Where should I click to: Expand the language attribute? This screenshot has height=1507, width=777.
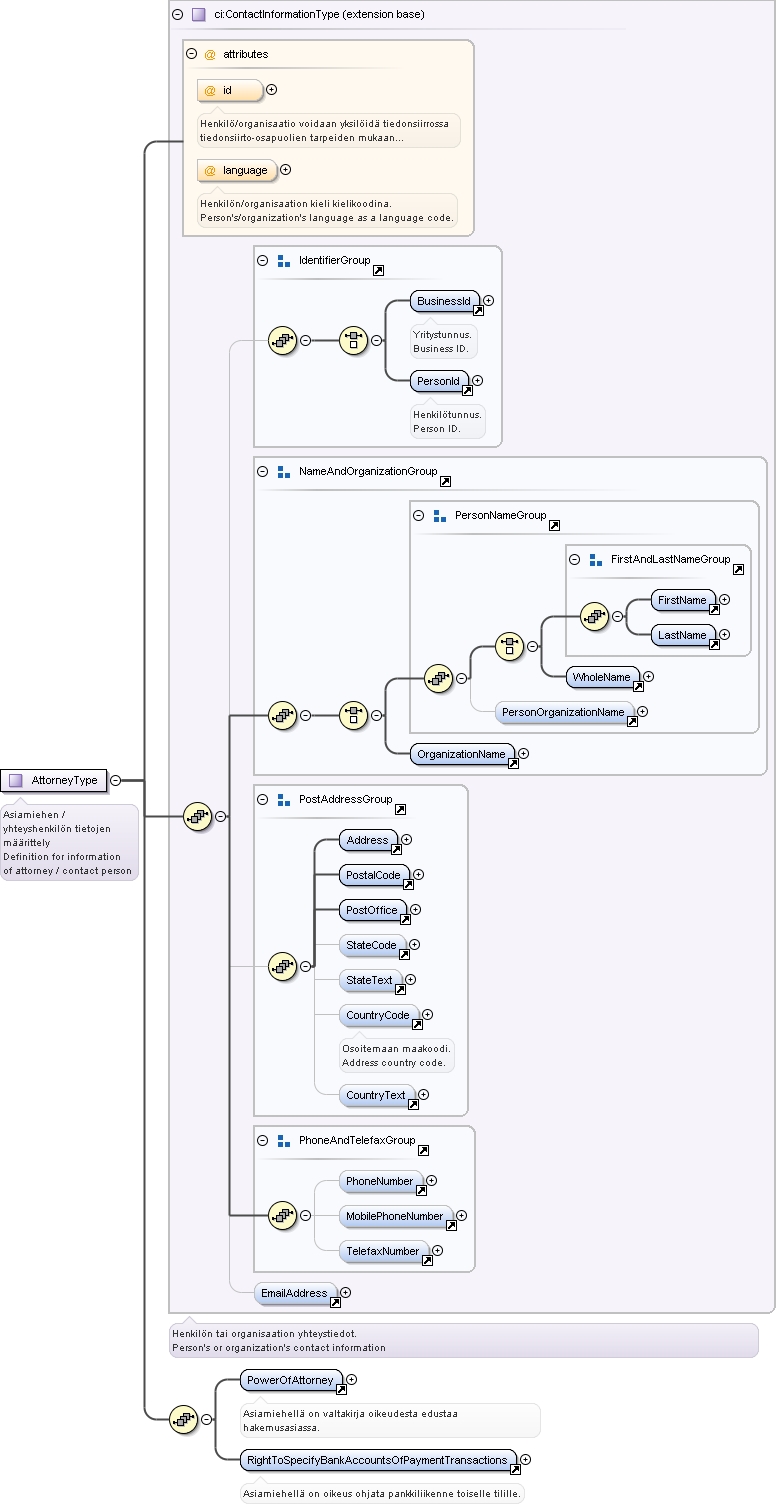(285, 170)
